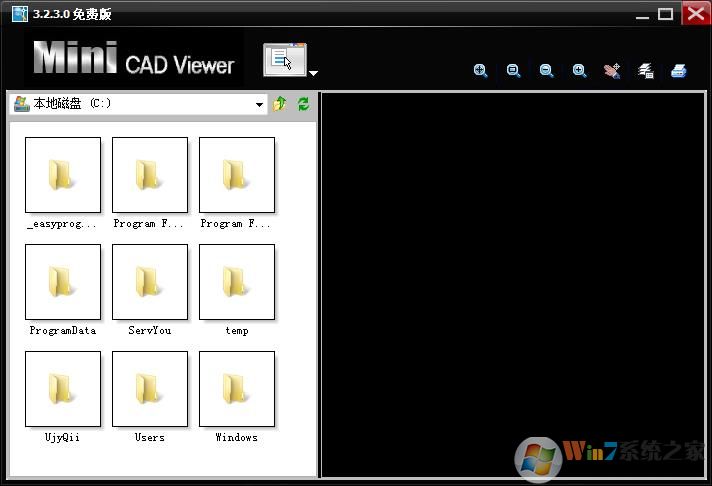This screenshot has height=486, width=712.
Task: Minimize the Mini CAD Viewer window
Action: tap(643, 15)
